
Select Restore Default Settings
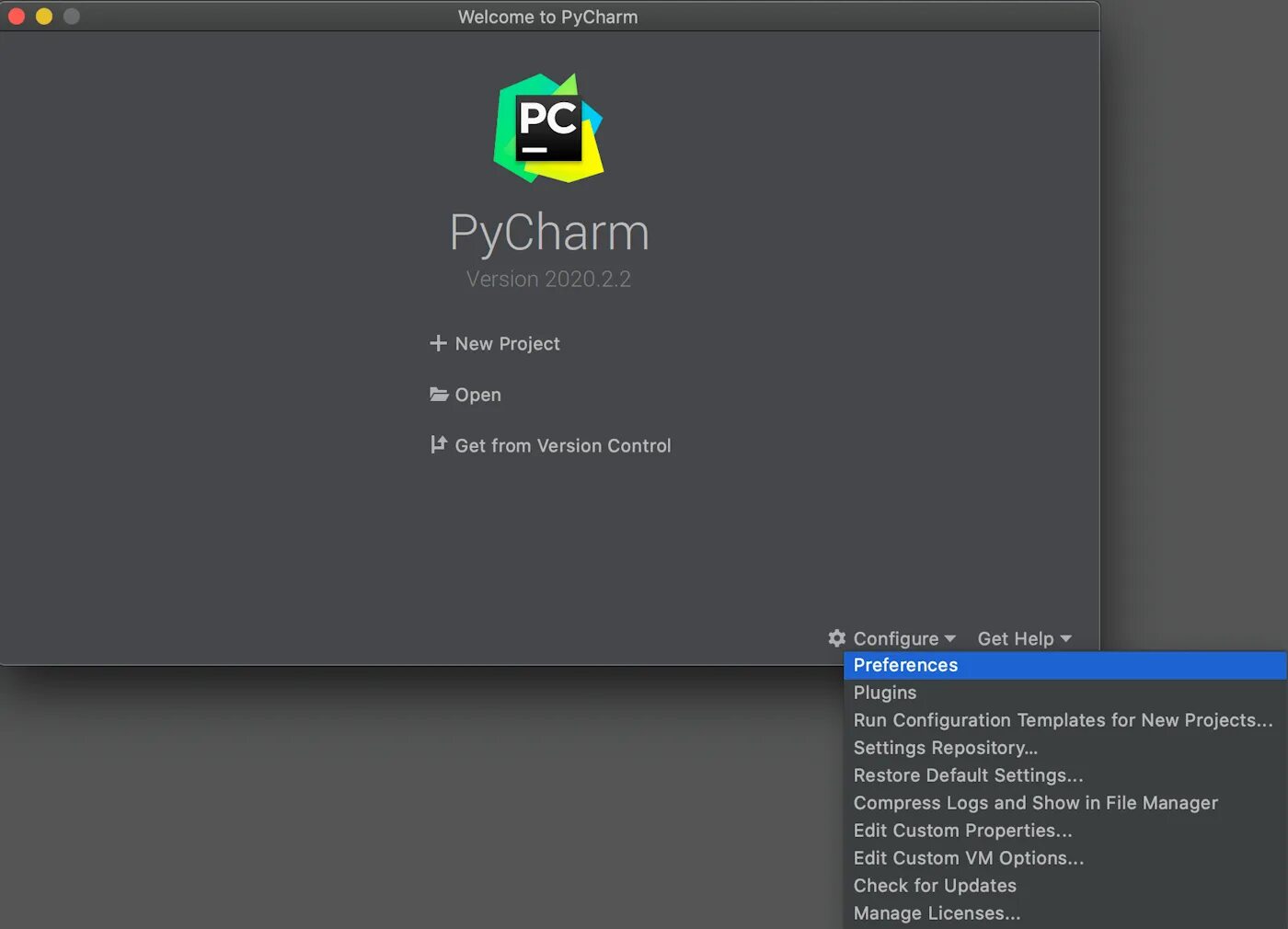[x=1064, y=775]
